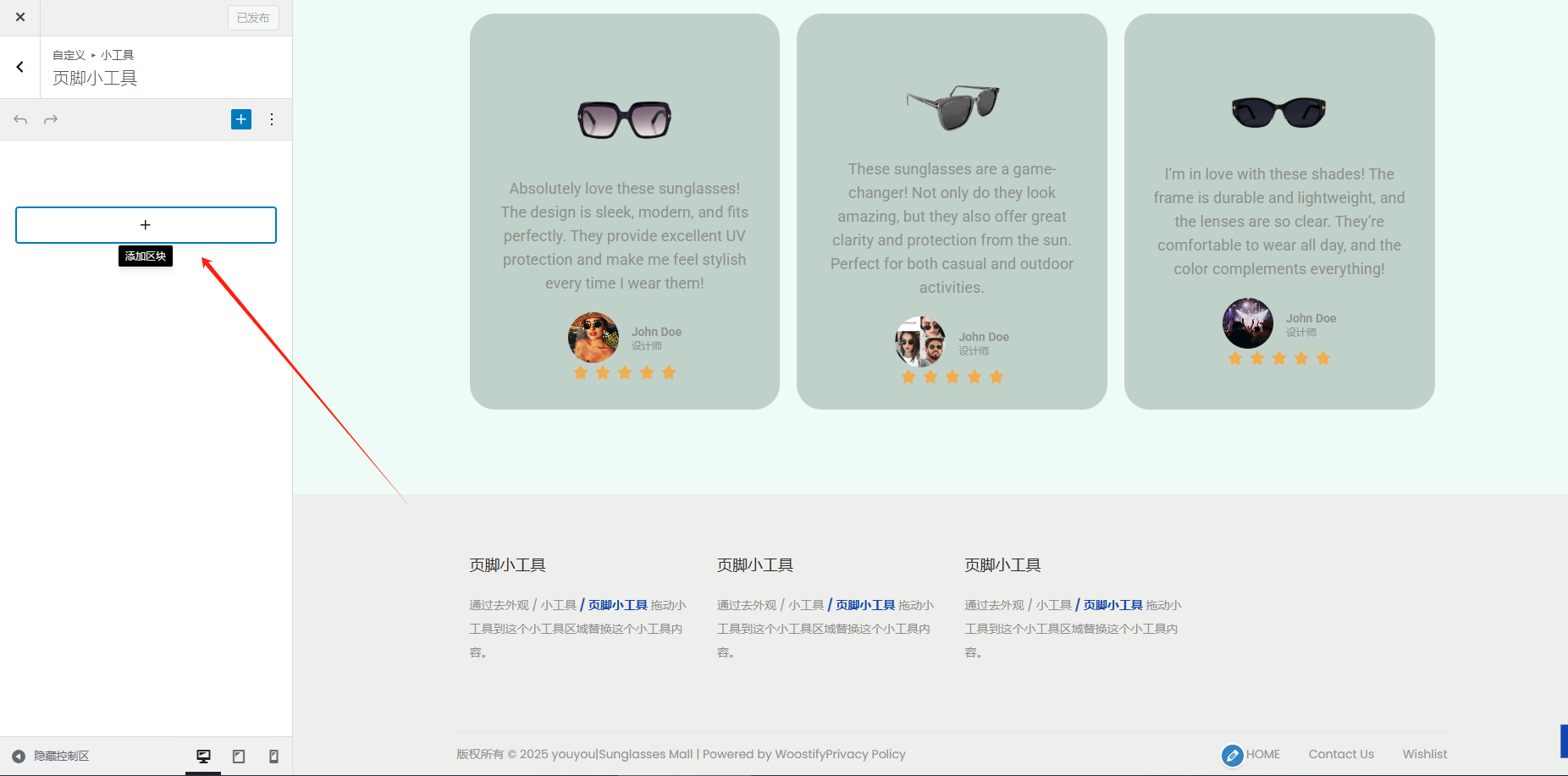
Task: Click the add block plus field
Action: pyautogui.click(x=146, y=225)
